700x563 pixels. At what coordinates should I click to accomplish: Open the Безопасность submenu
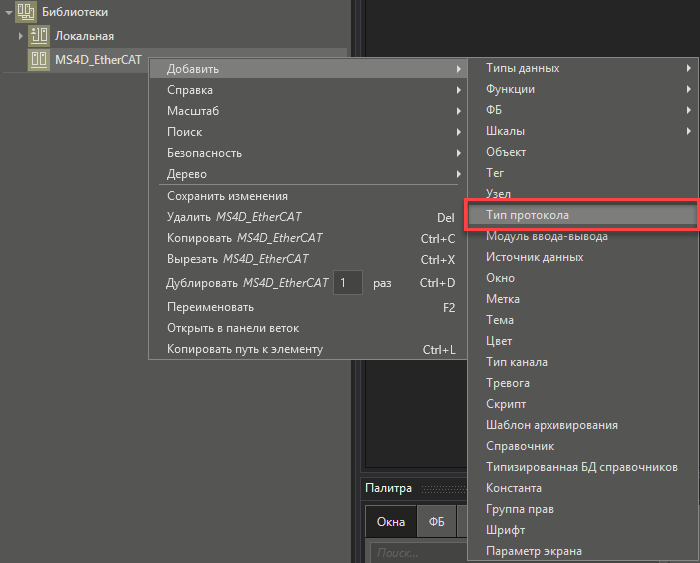[308, 153]
